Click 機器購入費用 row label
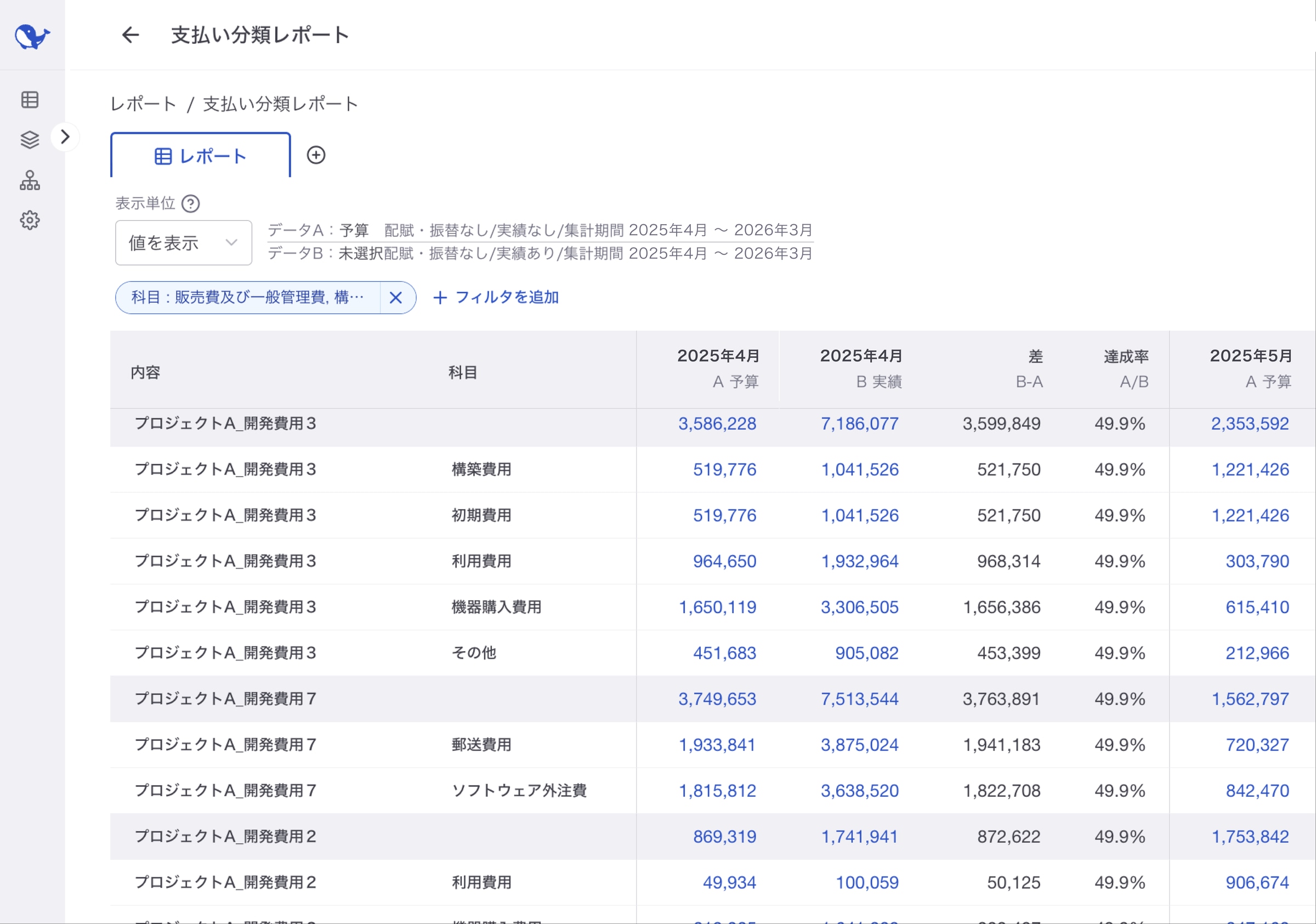 point(496,607)
